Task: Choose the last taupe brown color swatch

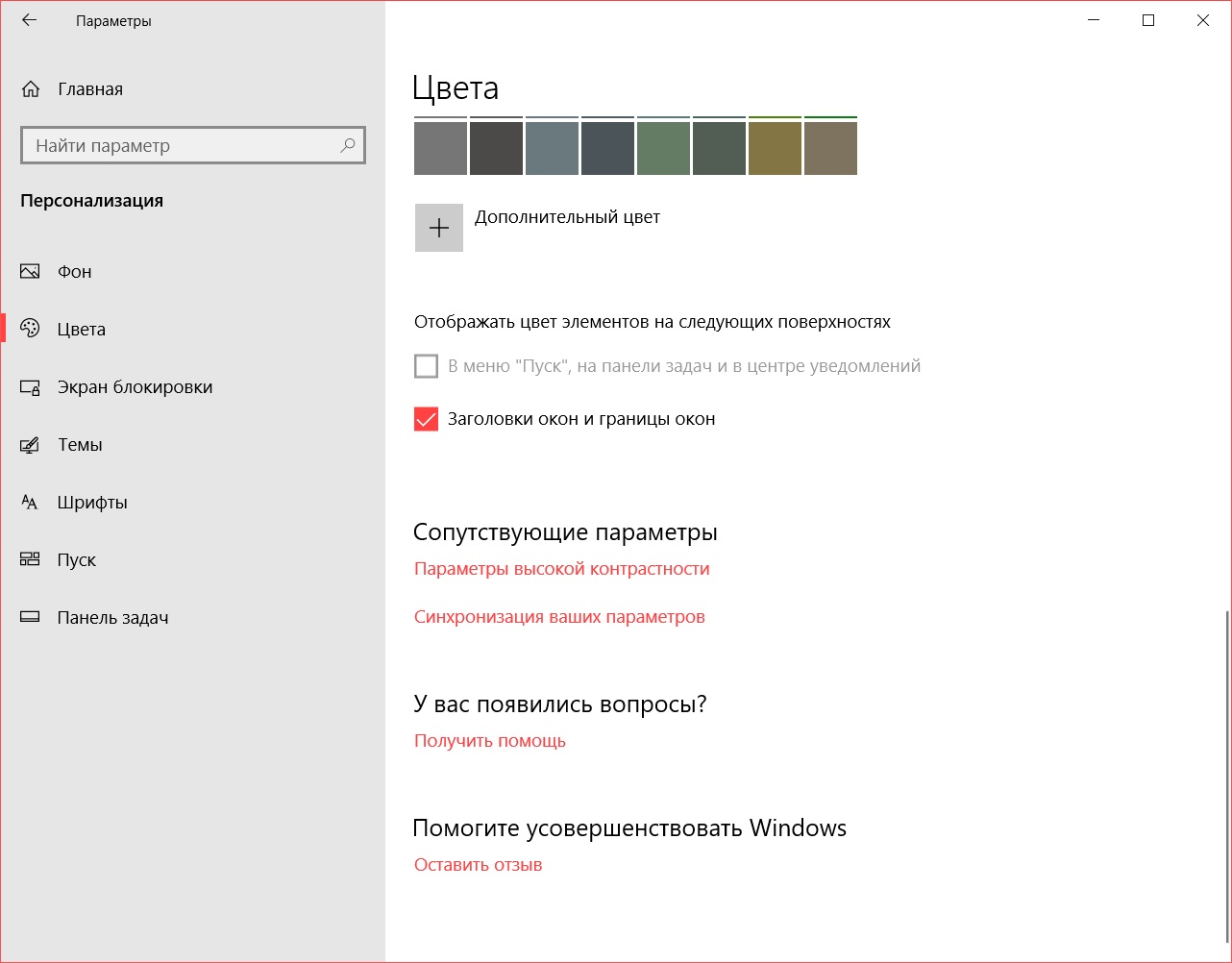Action: pyautogui.click(x=830, y=146)
